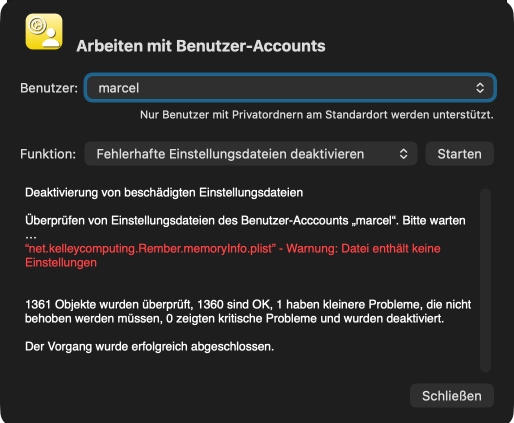514x423 pixels.
Task: Click the hint about Privatordnern am Standardort
Action: pos(317,115)
